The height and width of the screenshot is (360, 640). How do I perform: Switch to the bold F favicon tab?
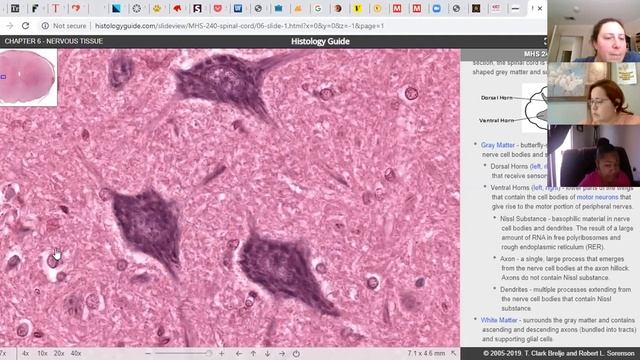click(x=35, y=8)
